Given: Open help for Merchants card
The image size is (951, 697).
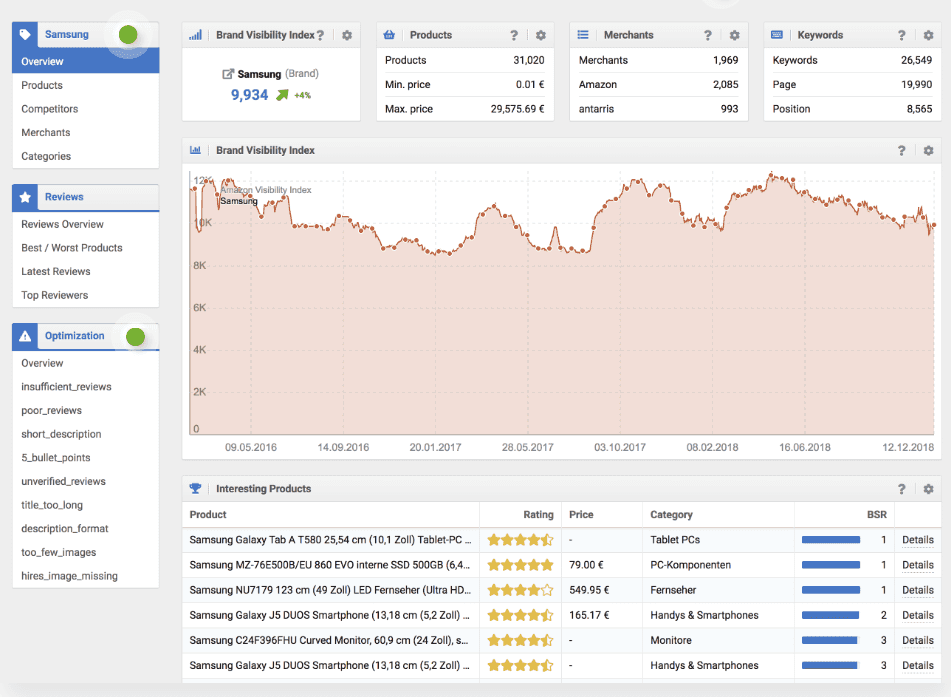Looking at the screenshot, I should 708,35.
